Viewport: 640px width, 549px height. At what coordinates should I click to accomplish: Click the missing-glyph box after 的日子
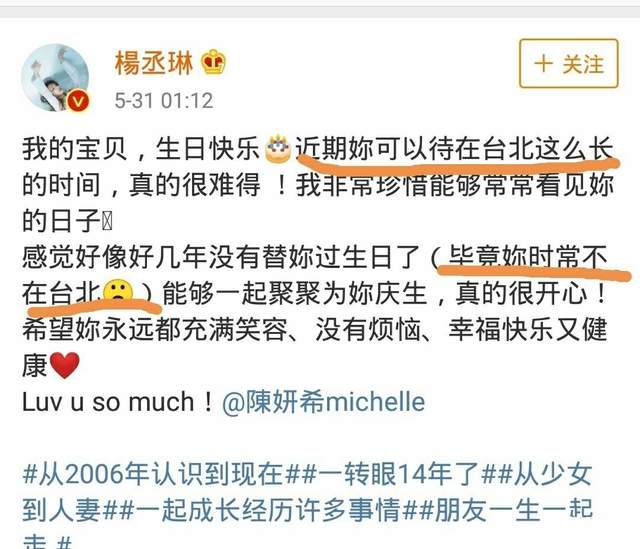pyautogui.click(x=107, y=222)
